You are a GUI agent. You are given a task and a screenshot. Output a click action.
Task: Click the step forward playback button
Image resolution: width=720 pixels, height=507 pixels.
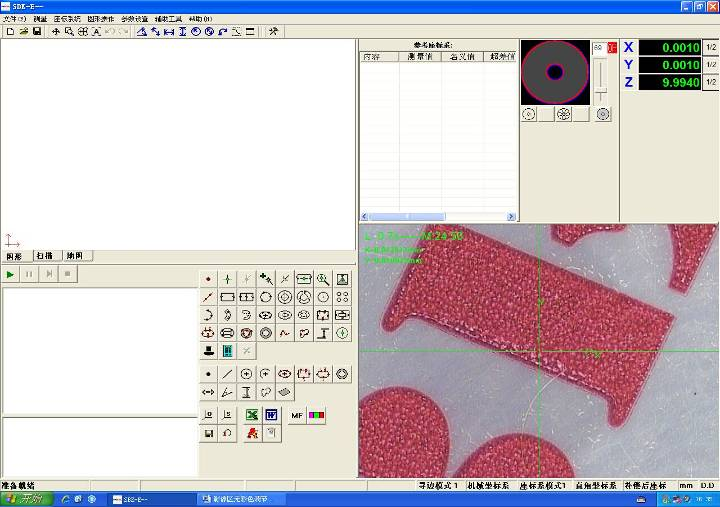49,274
